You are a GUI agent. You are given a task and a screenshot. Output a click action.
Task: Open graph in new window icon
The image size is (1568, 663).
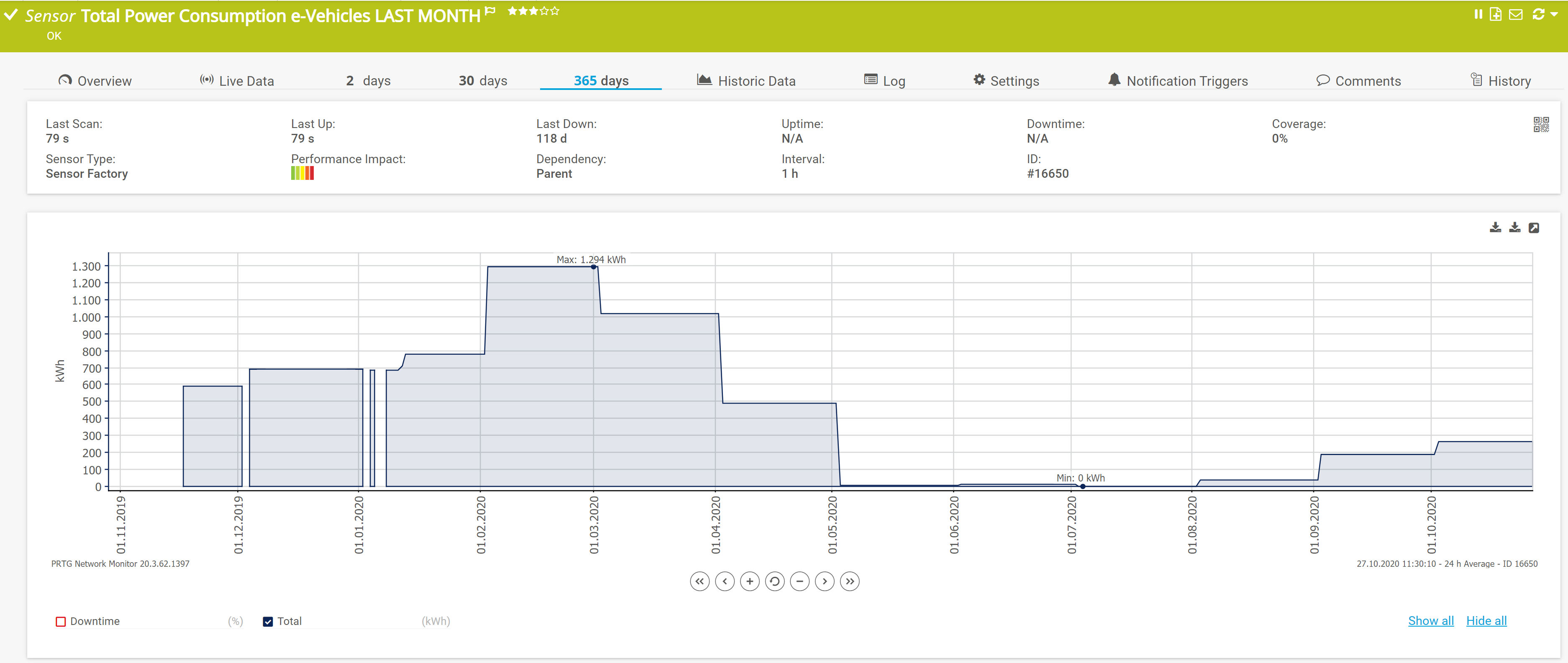(x=1534, y=228)
